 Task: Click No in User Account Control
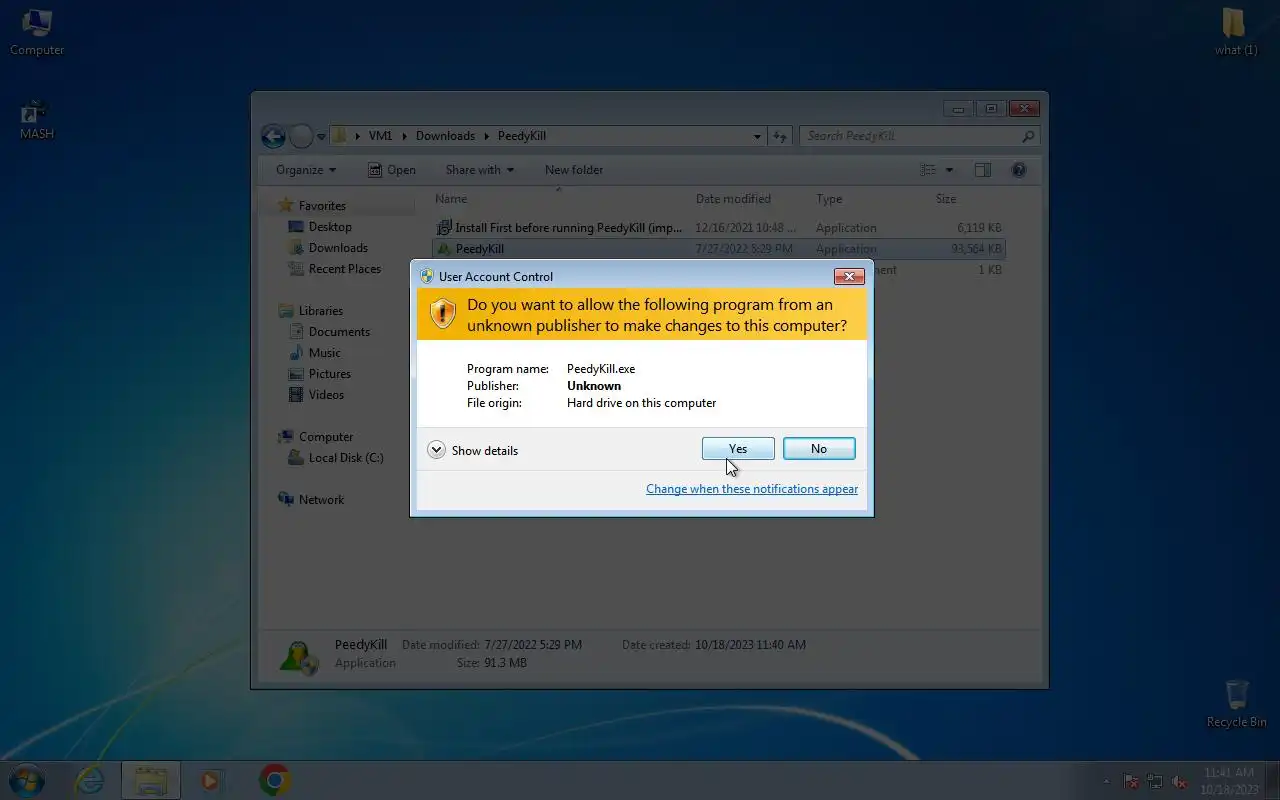819,449
